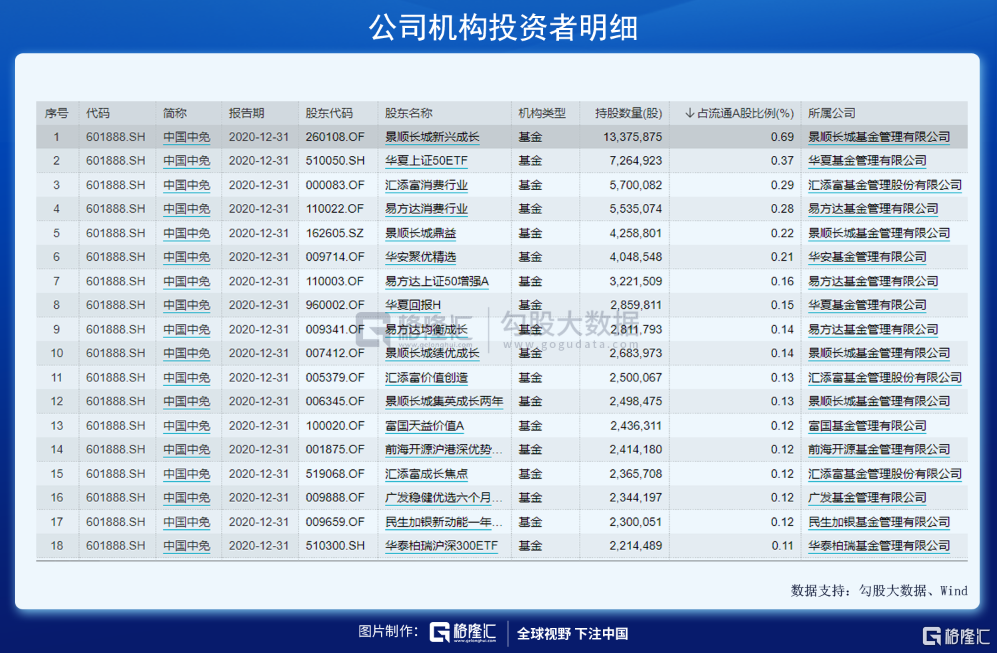Image resolution: width=997 pixels, height=653 pixels.
Task: Select holding value 13,375,875
Action: tap(633, 137)
